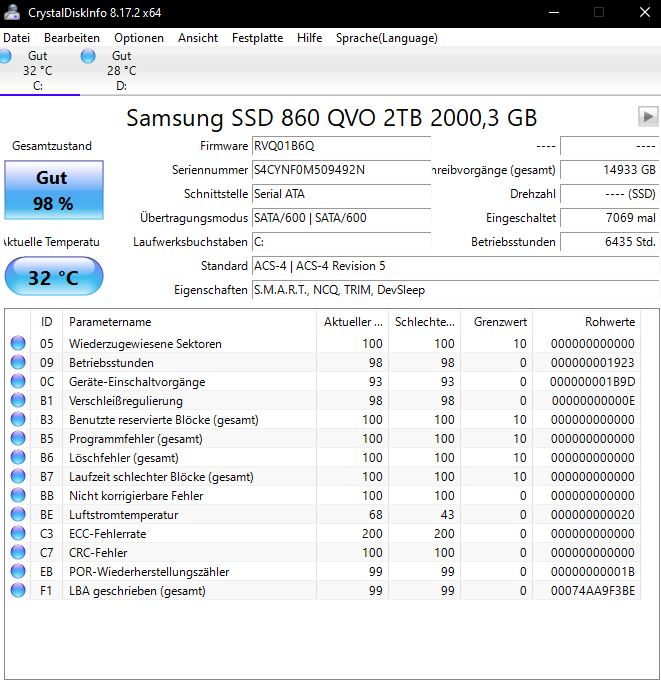Click the Rohwerte column header
This screenshot has width=661, height=685.
pyautogui.click(x=587, y=322)
